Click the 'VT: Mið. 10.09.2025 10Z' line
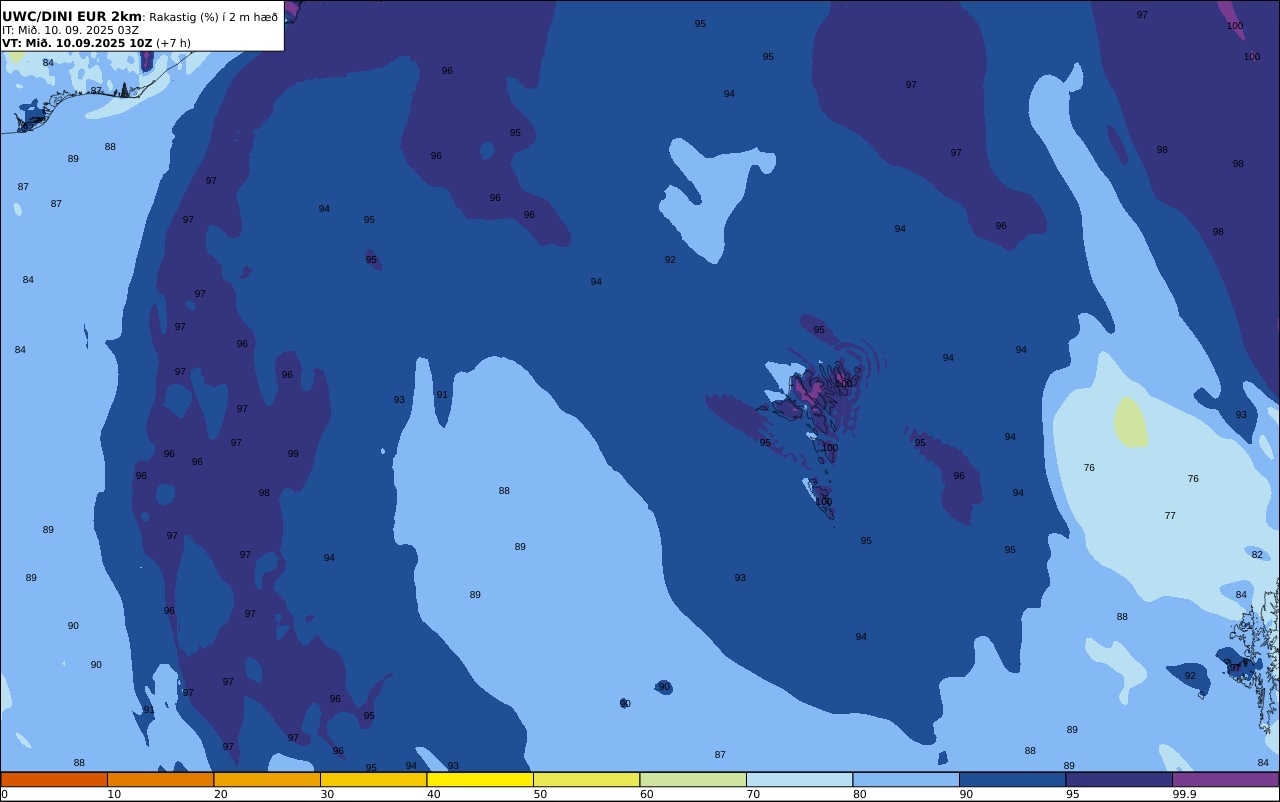 point(77,43)
